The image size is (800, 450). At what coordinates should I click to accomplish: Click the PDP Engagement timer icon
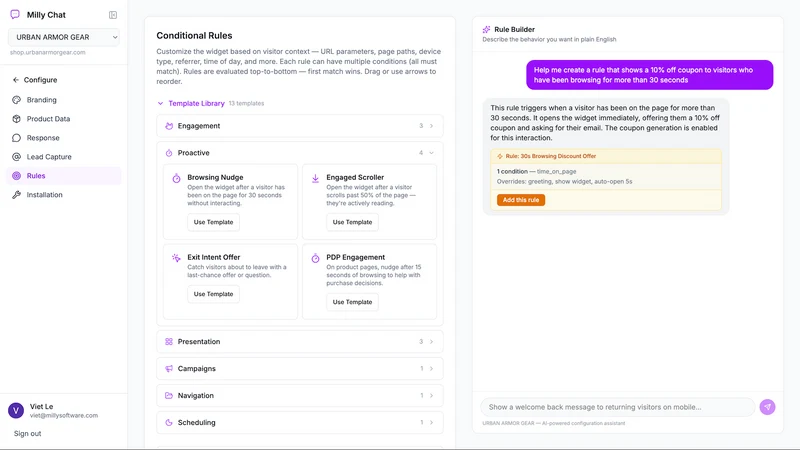(x=315, y=258)
